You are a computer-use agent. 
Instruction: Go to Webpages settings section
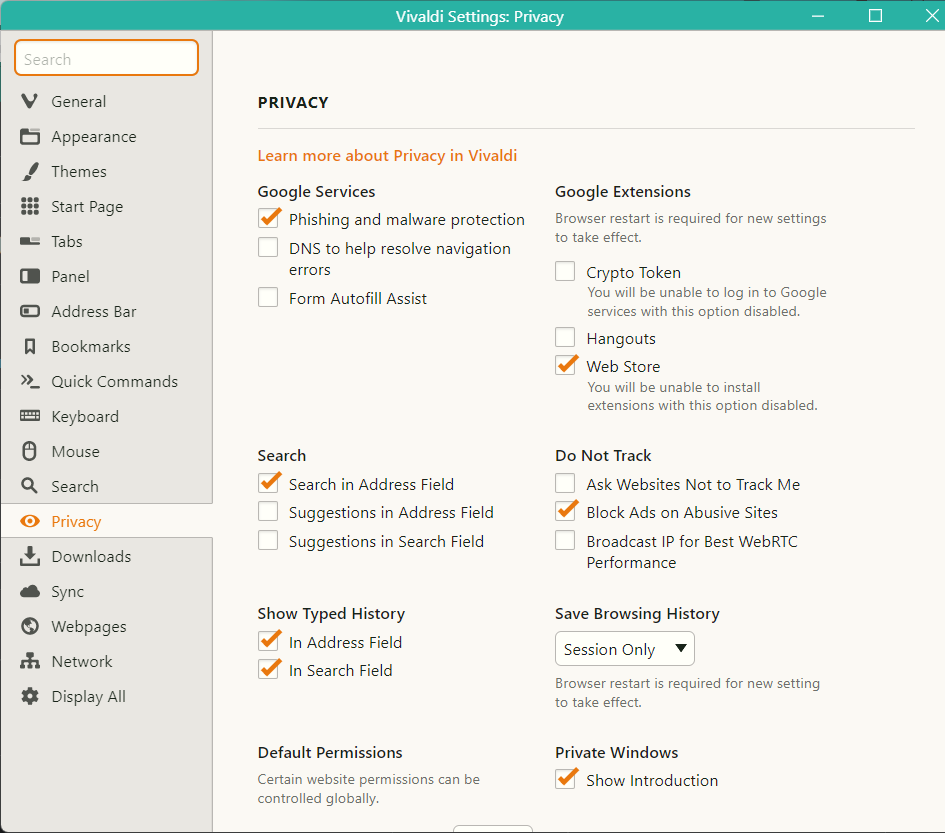point(88,627)
